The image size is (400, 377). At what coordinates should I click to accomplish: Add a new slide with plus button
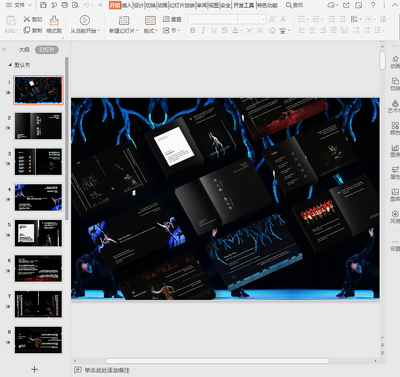[34, 369]
